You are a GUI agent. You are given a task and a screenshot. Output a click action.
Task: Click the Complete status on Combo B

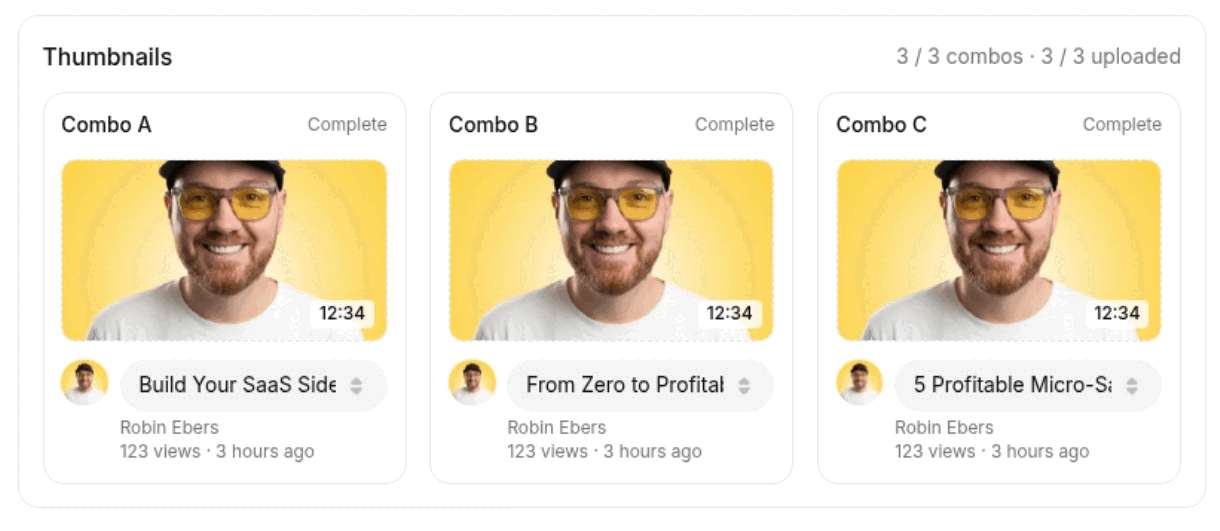click(735, 125)
